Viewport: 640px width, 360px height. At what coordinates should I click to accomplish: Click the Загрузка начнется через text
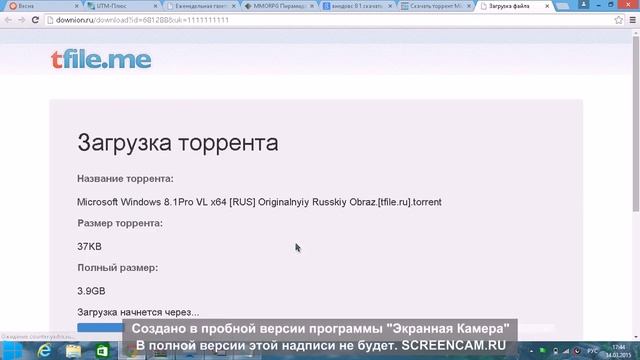(138, 312)
